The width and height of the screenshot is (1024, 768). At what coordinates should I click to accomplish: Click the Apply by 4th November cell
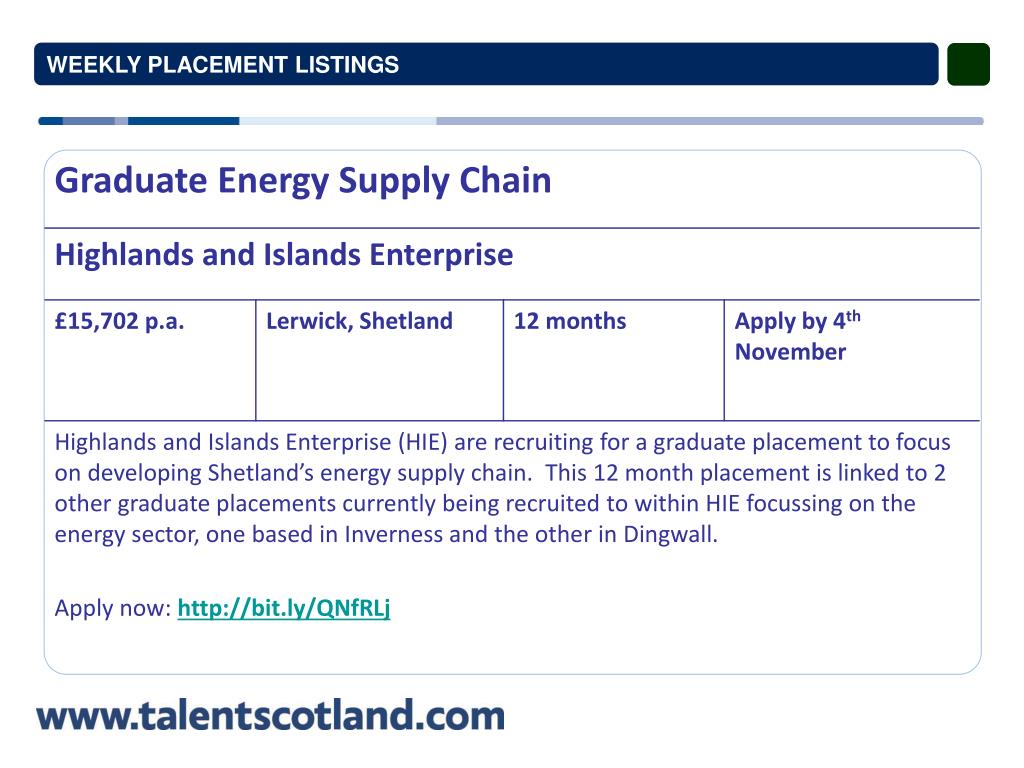[x=852, y=360]
